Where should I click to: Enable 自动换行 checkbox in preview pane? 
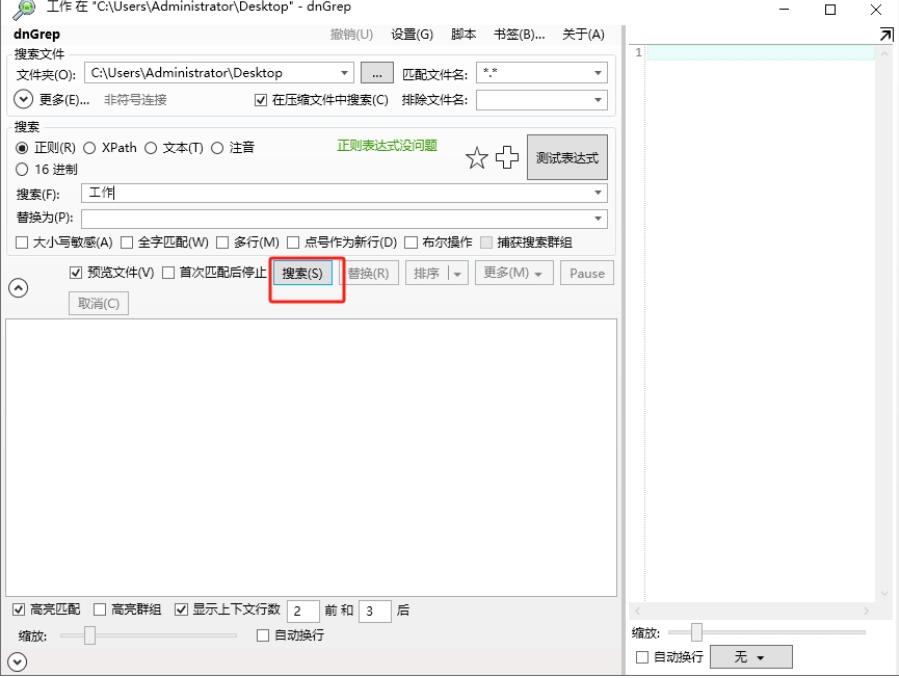(x=642, y=657)
